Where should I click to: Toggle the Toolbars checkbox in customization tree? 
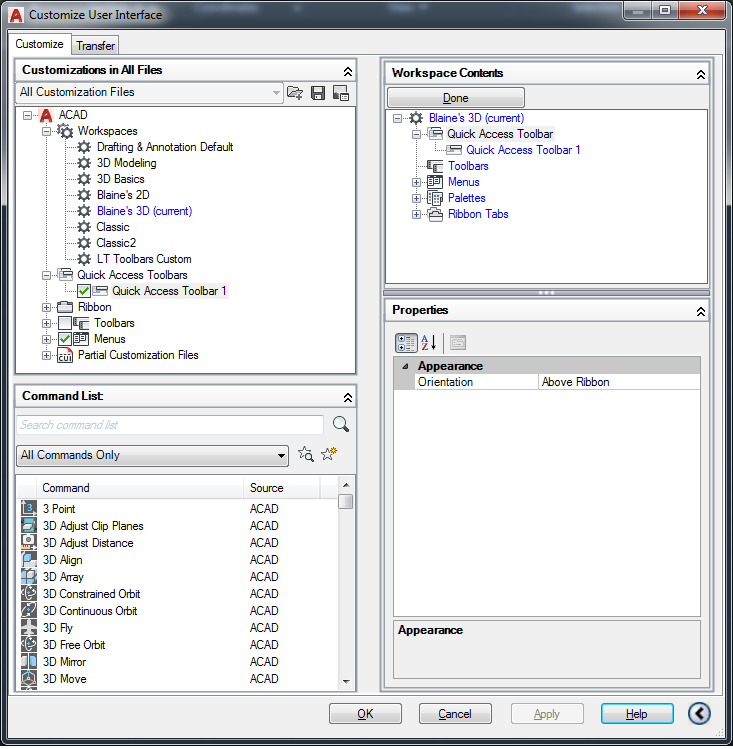pyautogui.click(x=65, y=323)
